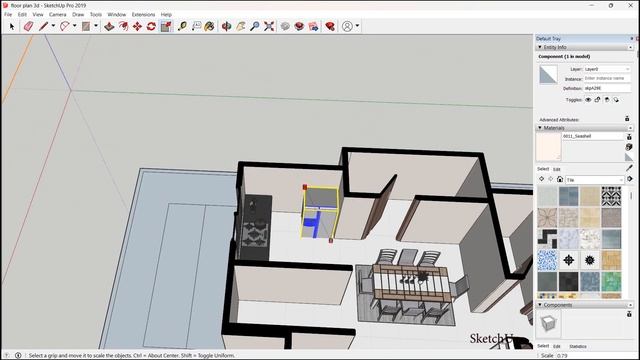Select the Push/Pull tool

click(109, 27)
